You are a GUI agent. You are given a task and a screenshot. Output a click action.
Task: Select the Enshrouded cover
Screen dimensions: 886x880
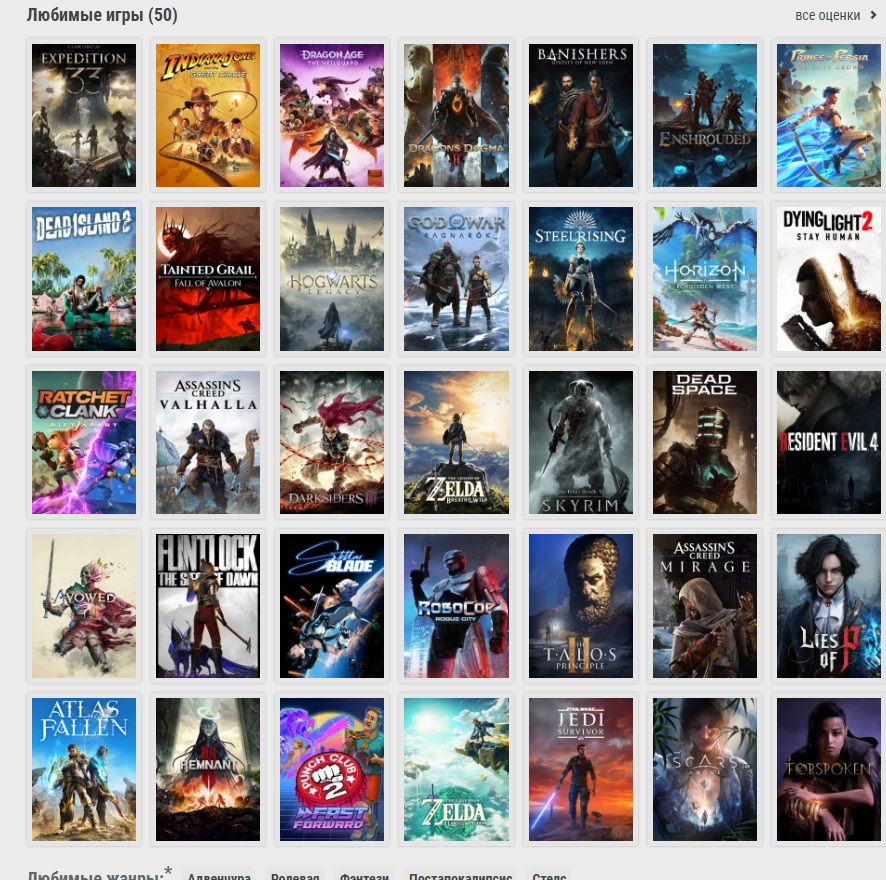(x=705, y=115)
